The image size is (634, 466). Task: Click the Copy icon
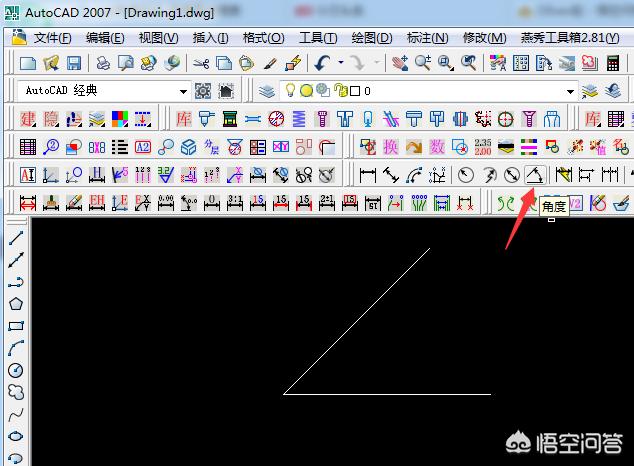click(x=224, y=63)
